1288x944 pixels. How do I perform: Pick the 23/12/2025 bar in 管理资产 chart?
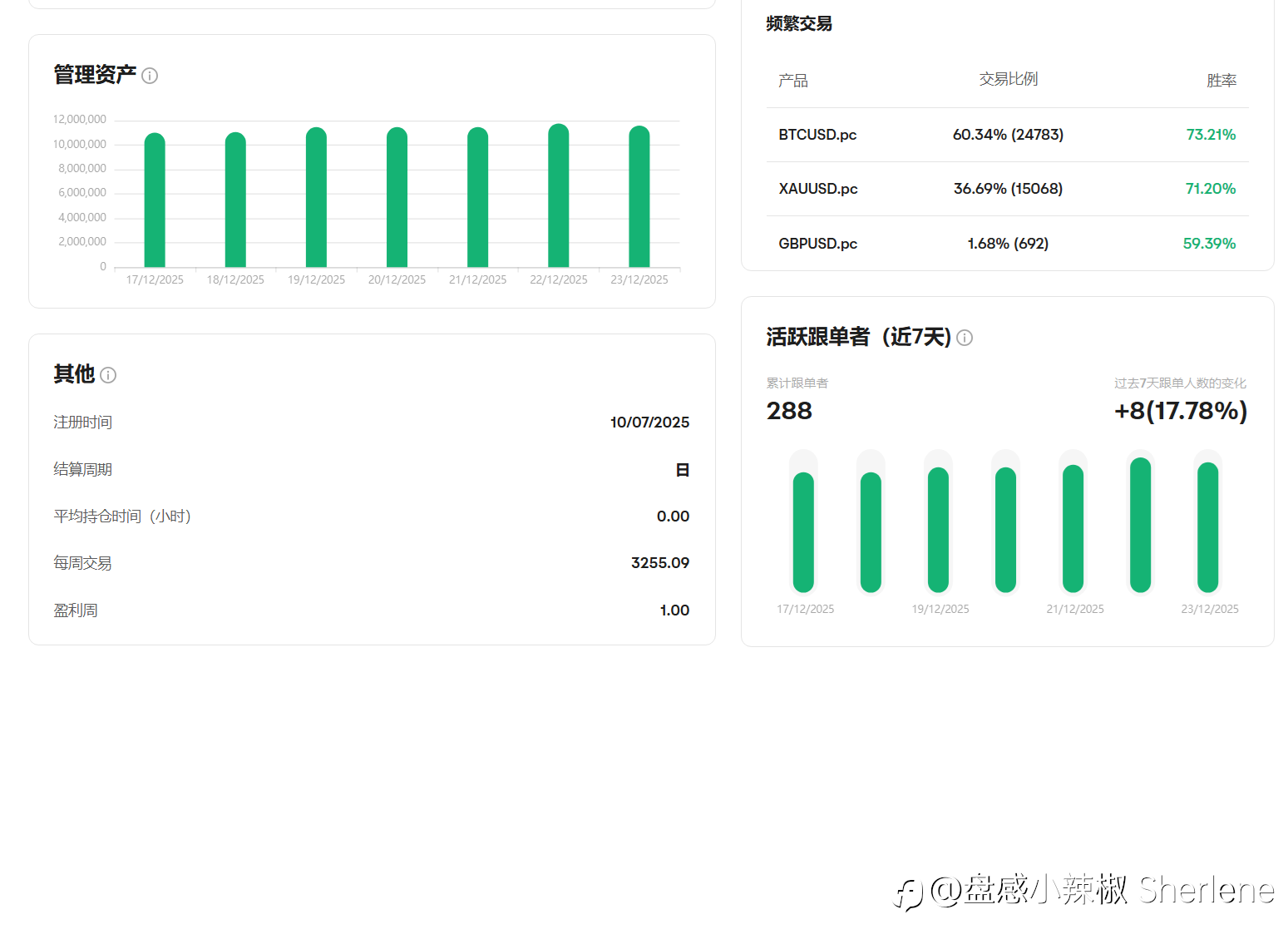[x=639, y=196]
